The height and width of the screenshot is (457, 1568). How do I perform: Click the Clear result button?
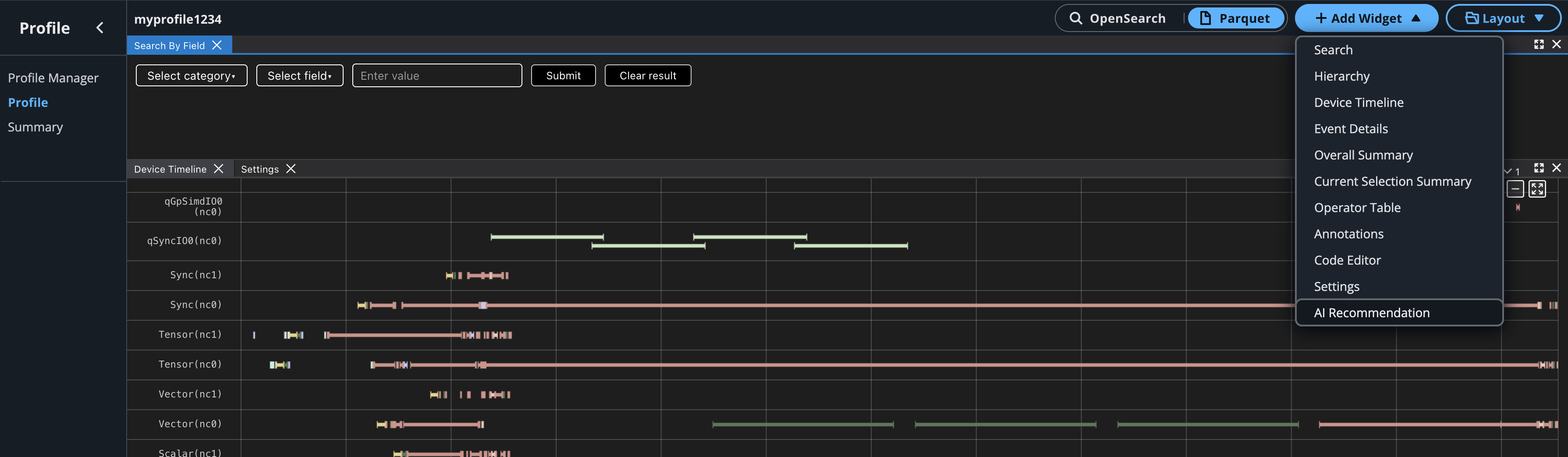click(647, 75)
